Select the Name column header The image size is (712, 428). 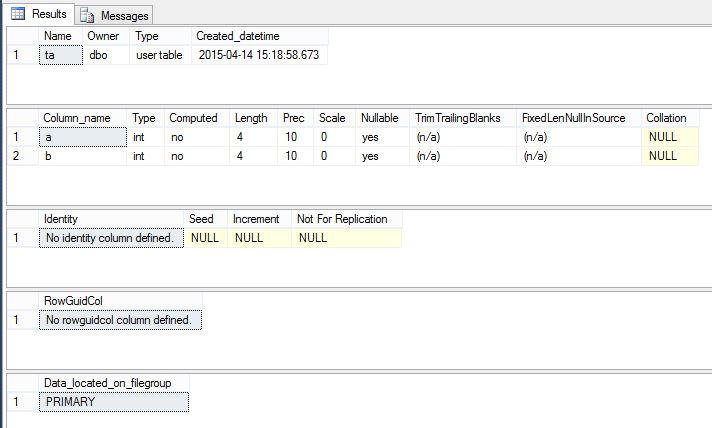tap(60, 36)
